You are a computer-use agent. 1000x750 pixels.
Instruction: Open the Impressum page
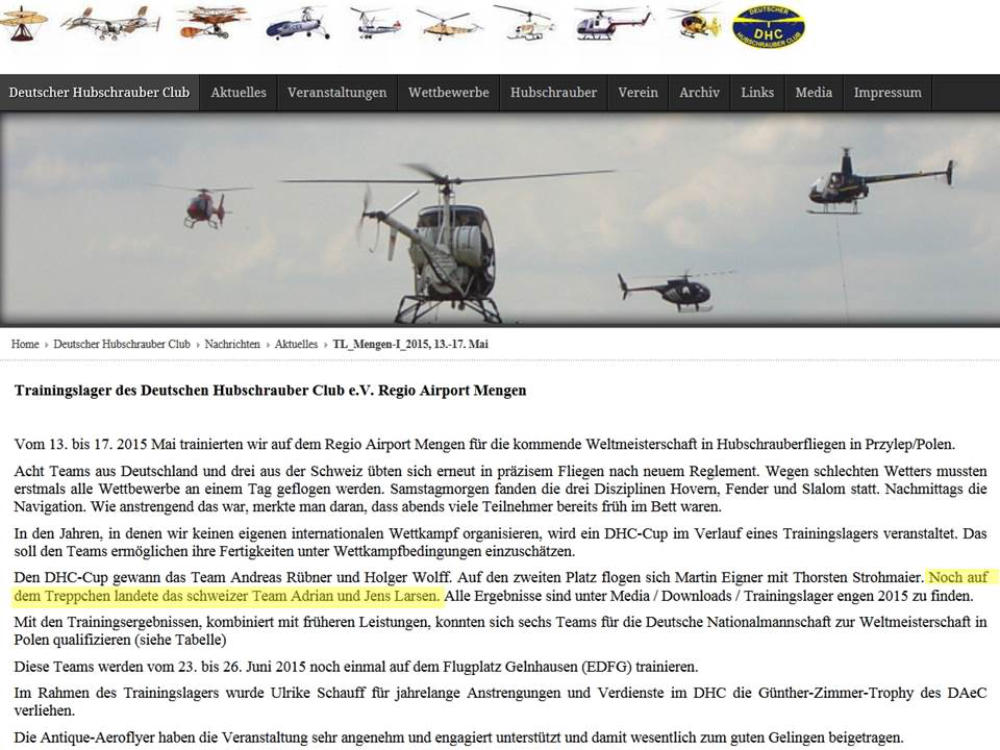[x=887, y=92]
